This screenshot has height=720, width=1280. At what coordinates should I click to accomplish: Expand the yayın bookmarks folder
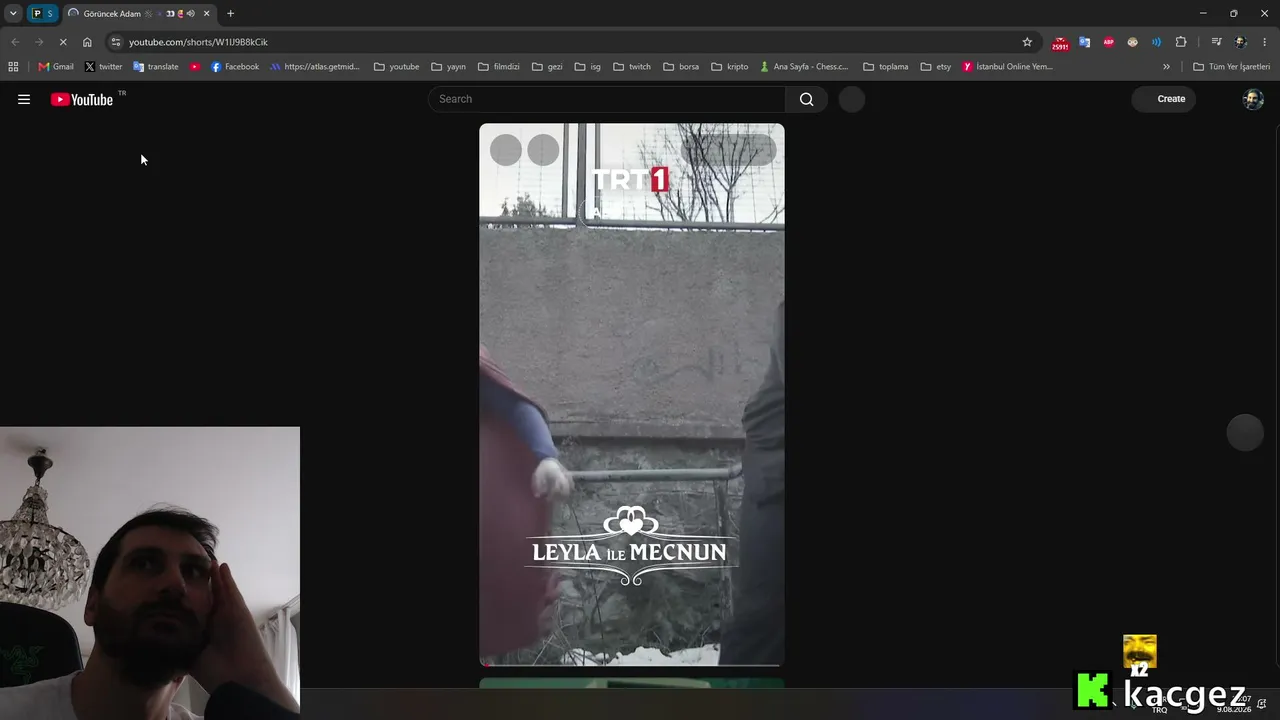[x=449, y=67]
